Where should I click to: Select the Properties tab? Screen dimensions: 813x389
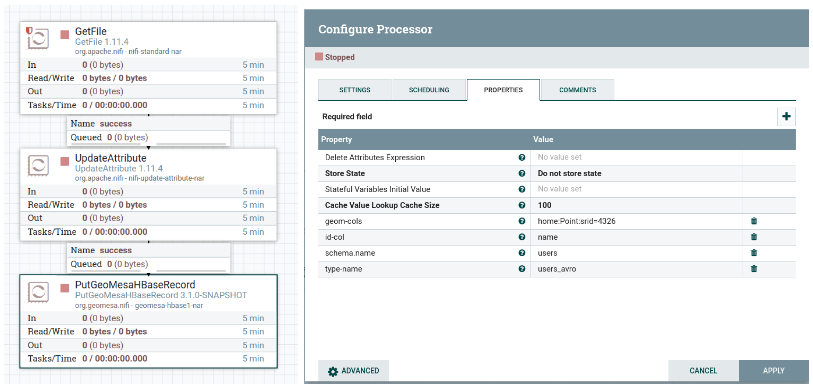click(x=503, y=90)
